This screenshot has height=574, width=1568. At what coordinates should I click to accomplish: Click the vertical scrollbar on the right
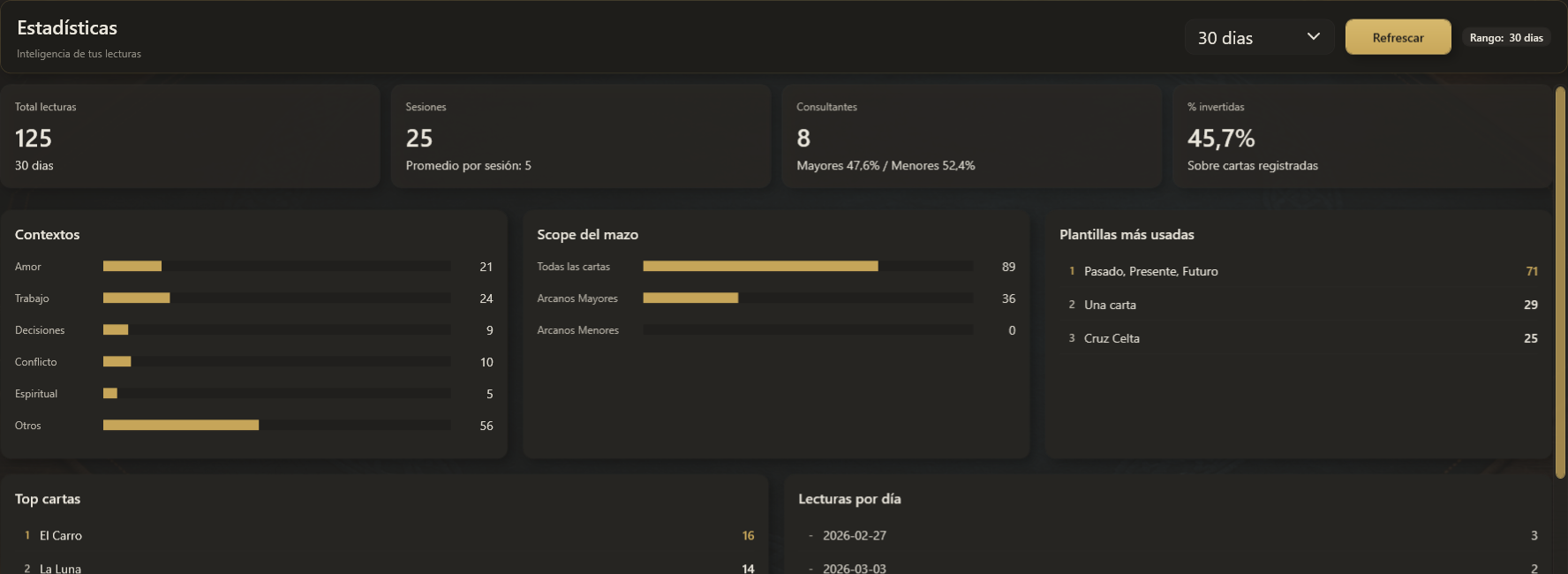(x=1560, y=283)
